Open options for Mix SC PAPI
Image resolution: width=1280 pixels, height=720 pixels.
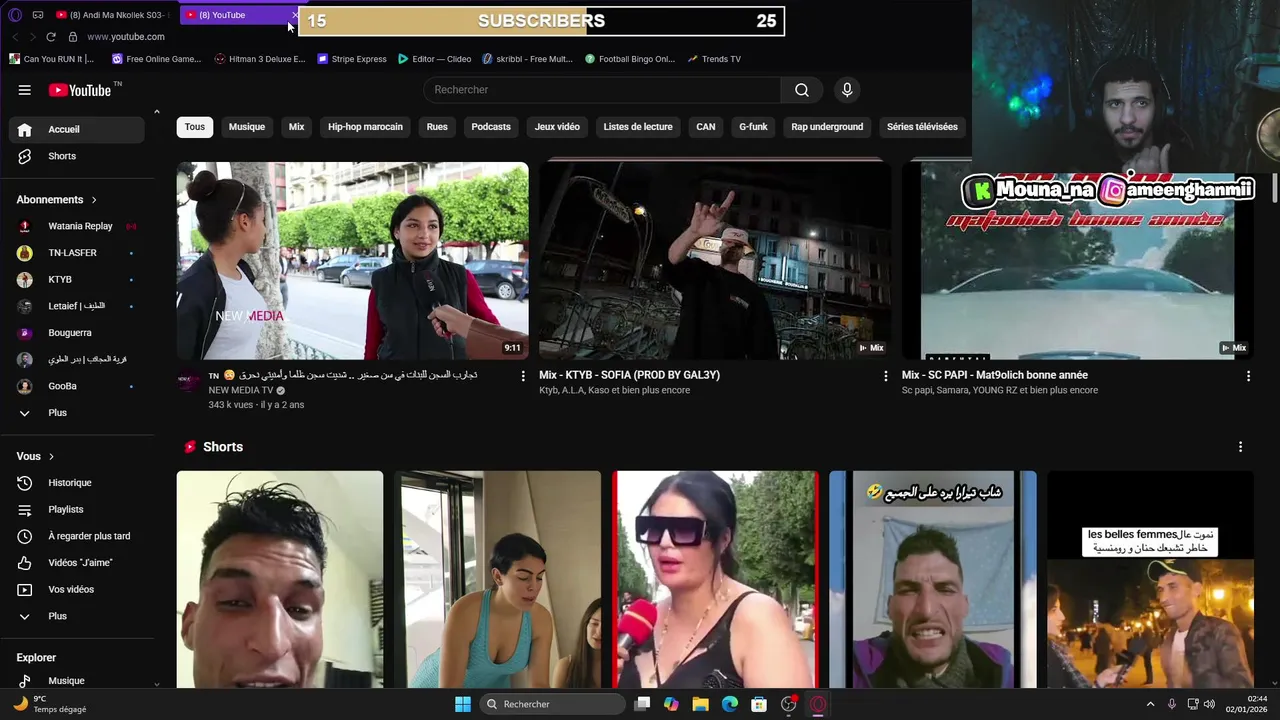(1248, 376)
